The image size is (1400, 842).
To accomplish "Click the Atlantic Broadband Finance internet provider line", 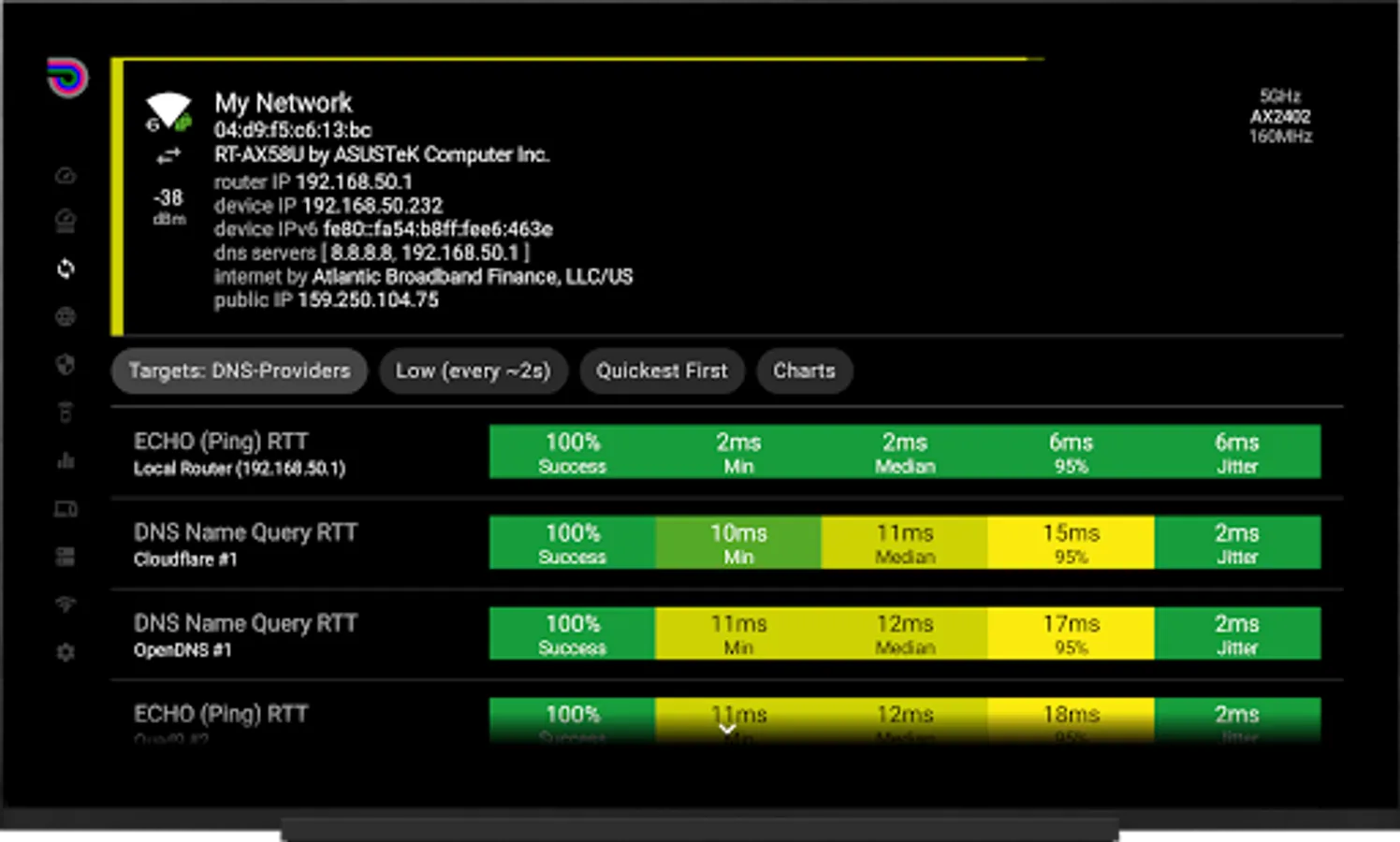I will pos(423,277).
